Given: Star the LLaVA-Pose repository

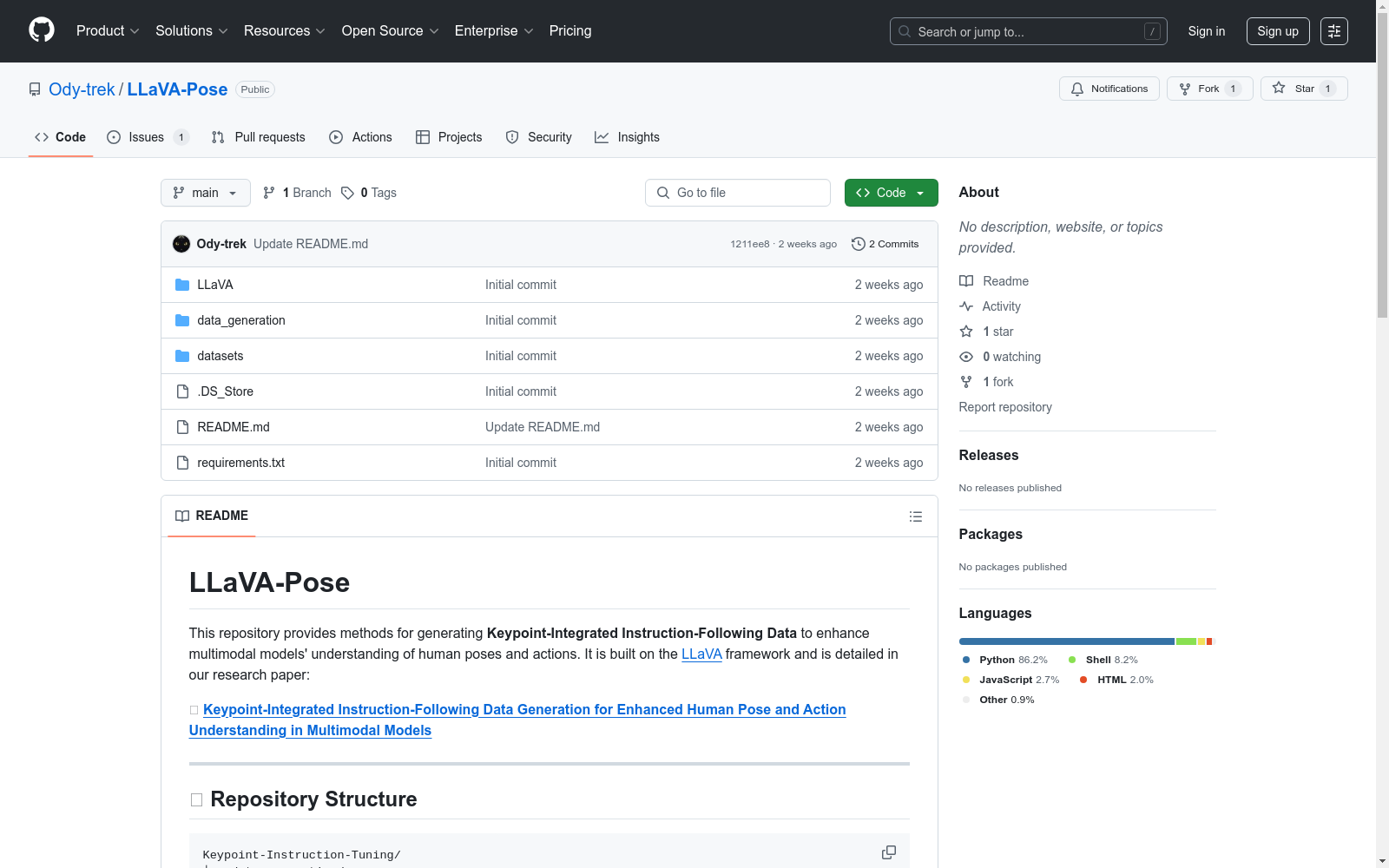Looking at the screenshot, I should pyautogui.click(x=1304, y=89).
